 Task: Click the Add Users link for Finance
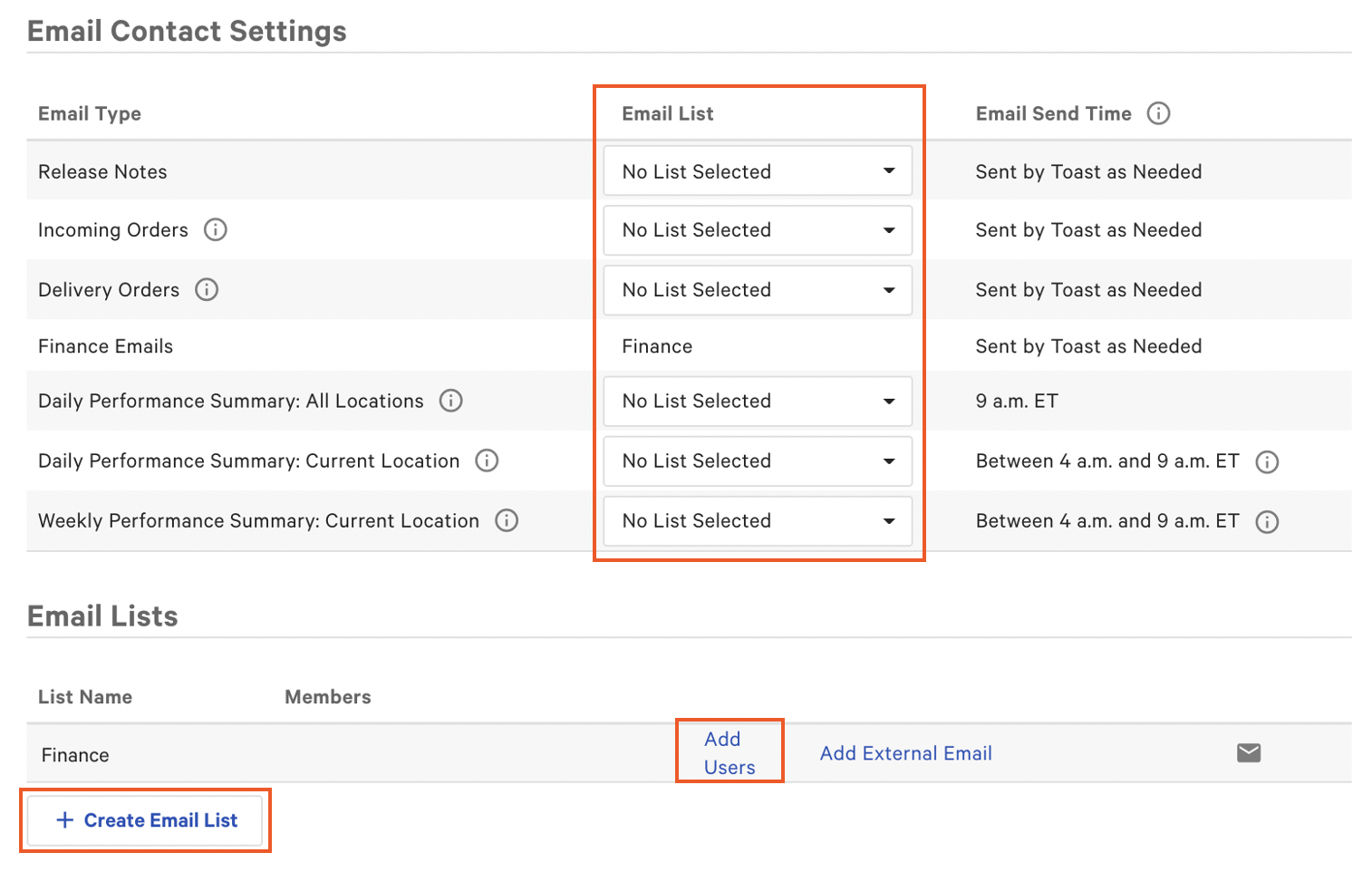pos(729,752)
